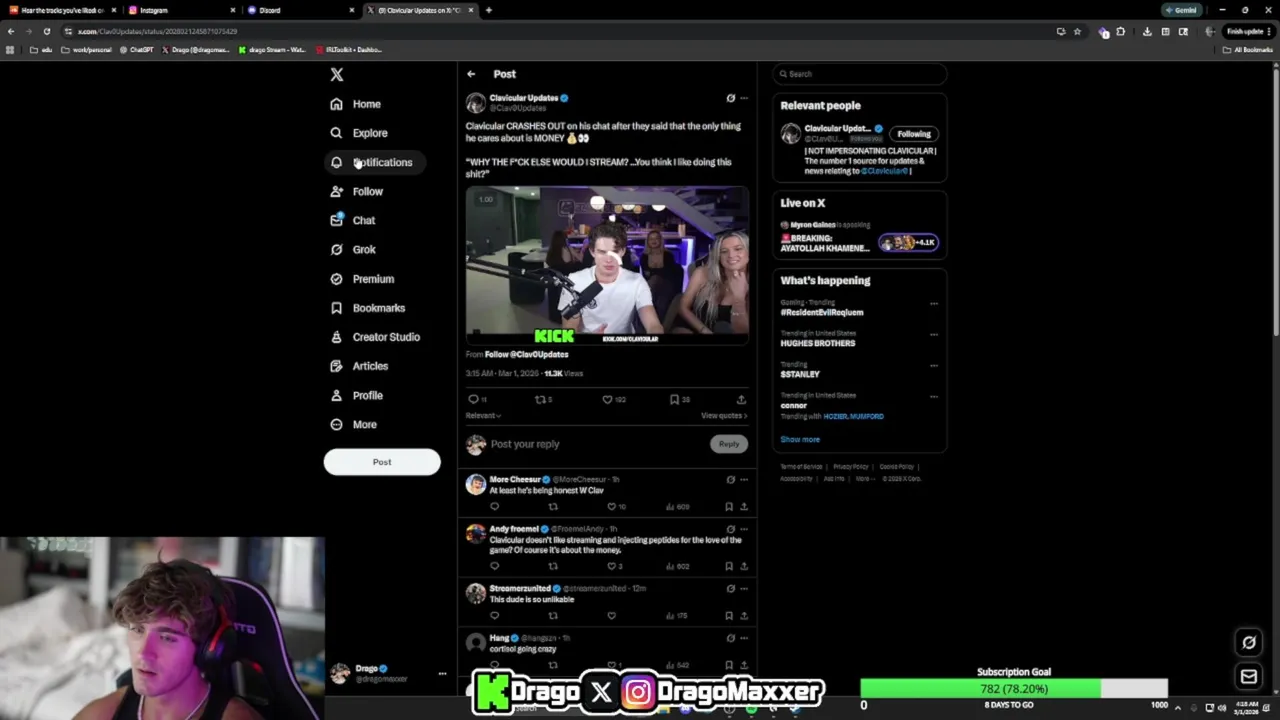
Task: Open the Chat section
Action: pyautogui.click(x=353, y=220)
